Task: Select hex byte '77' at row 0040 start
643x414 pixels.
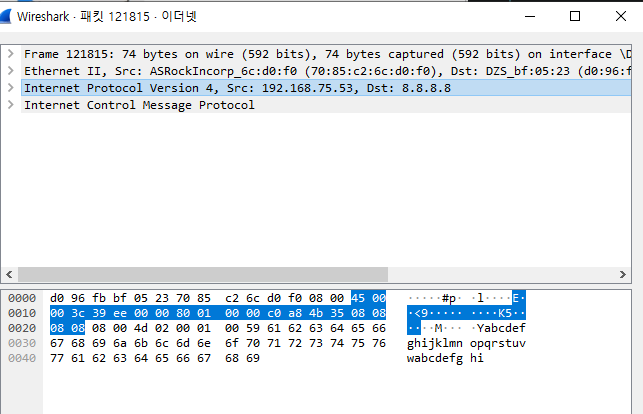Action: (57, 358)
